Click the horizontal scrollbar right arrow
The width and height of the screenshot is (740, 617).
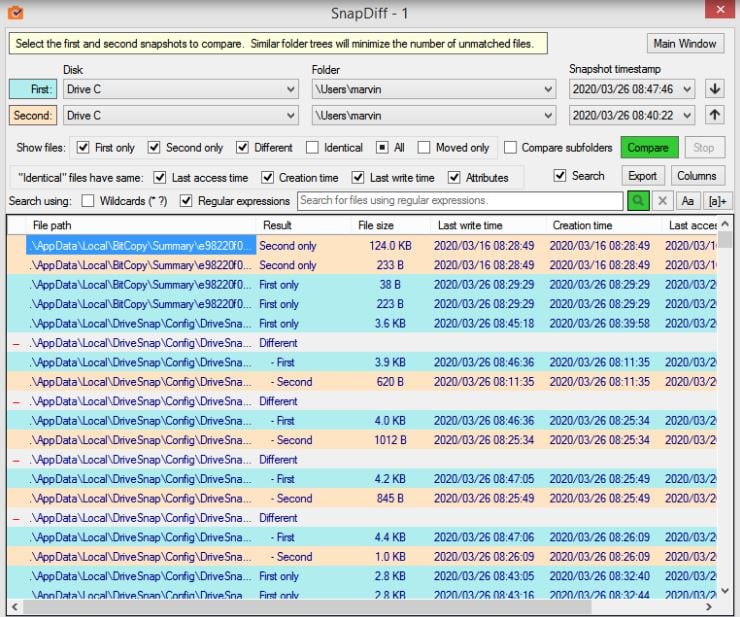point(708,607)
